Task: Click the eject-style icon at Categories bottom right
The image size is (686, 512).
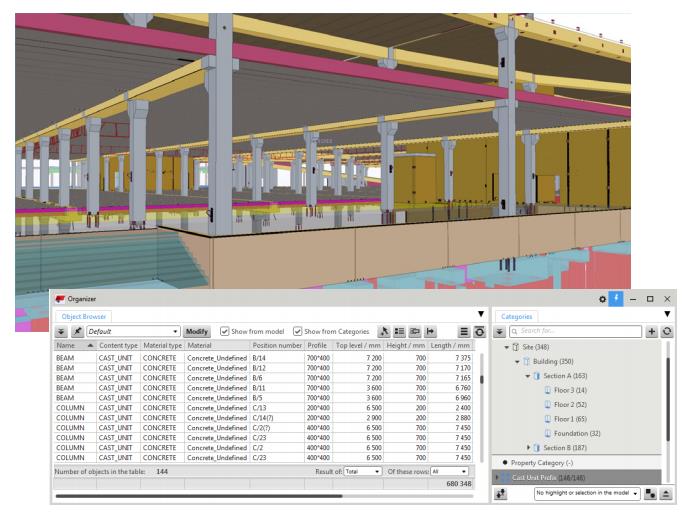Action: coord(666,494)
